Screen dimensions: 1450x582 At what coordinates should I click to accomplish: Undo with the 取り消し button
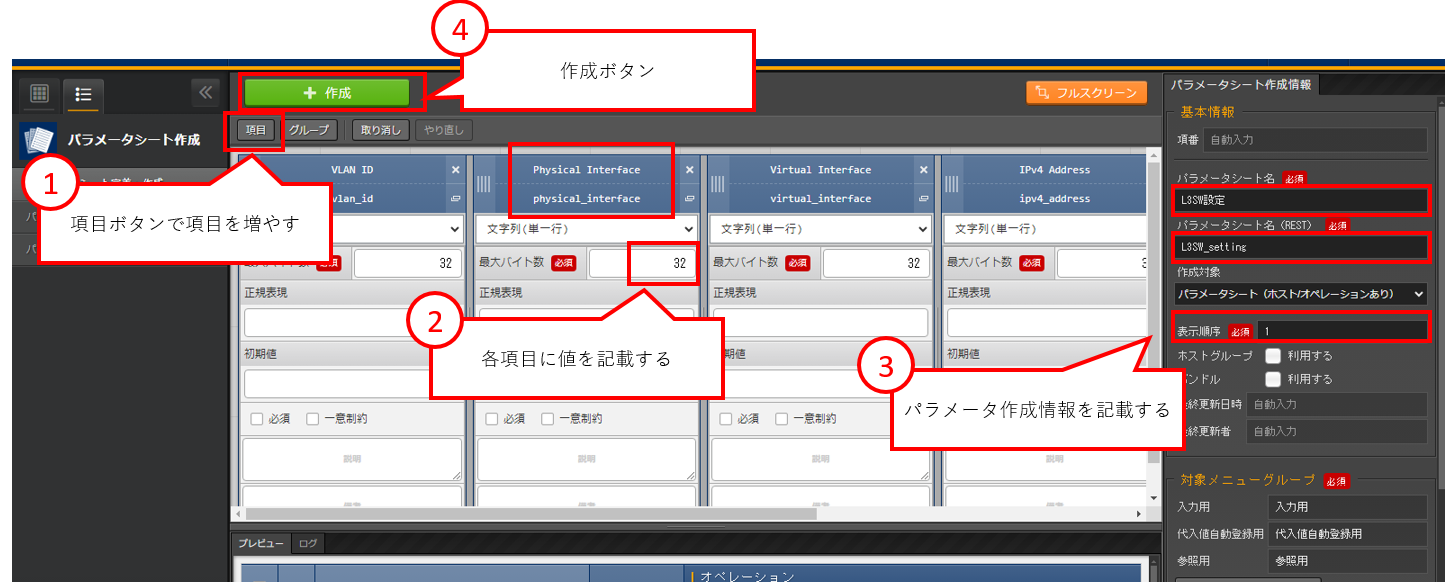pyautogui.click(x=380, y=130)
